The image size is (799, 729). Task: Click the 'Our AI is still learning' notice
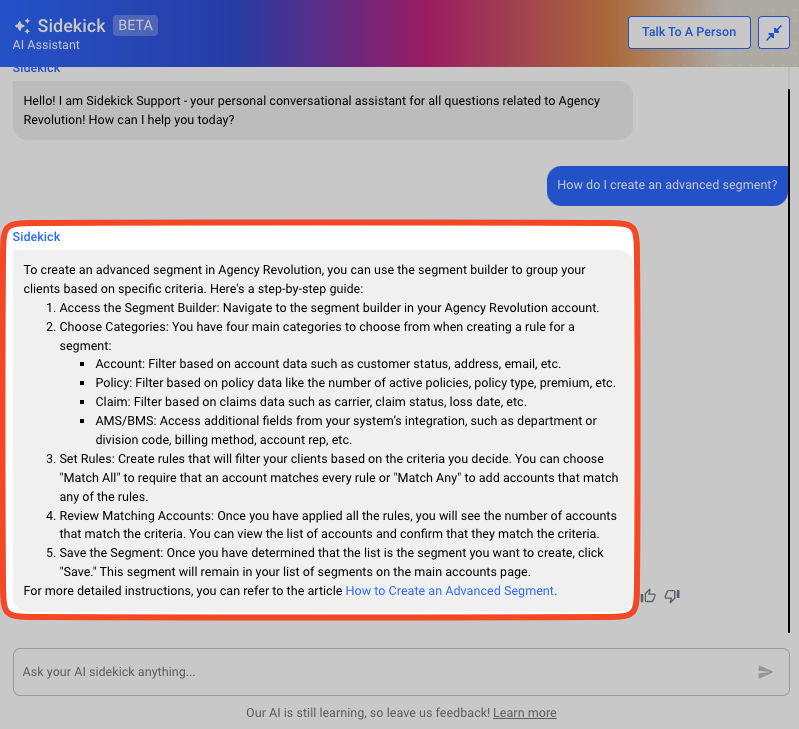[368, 712]
